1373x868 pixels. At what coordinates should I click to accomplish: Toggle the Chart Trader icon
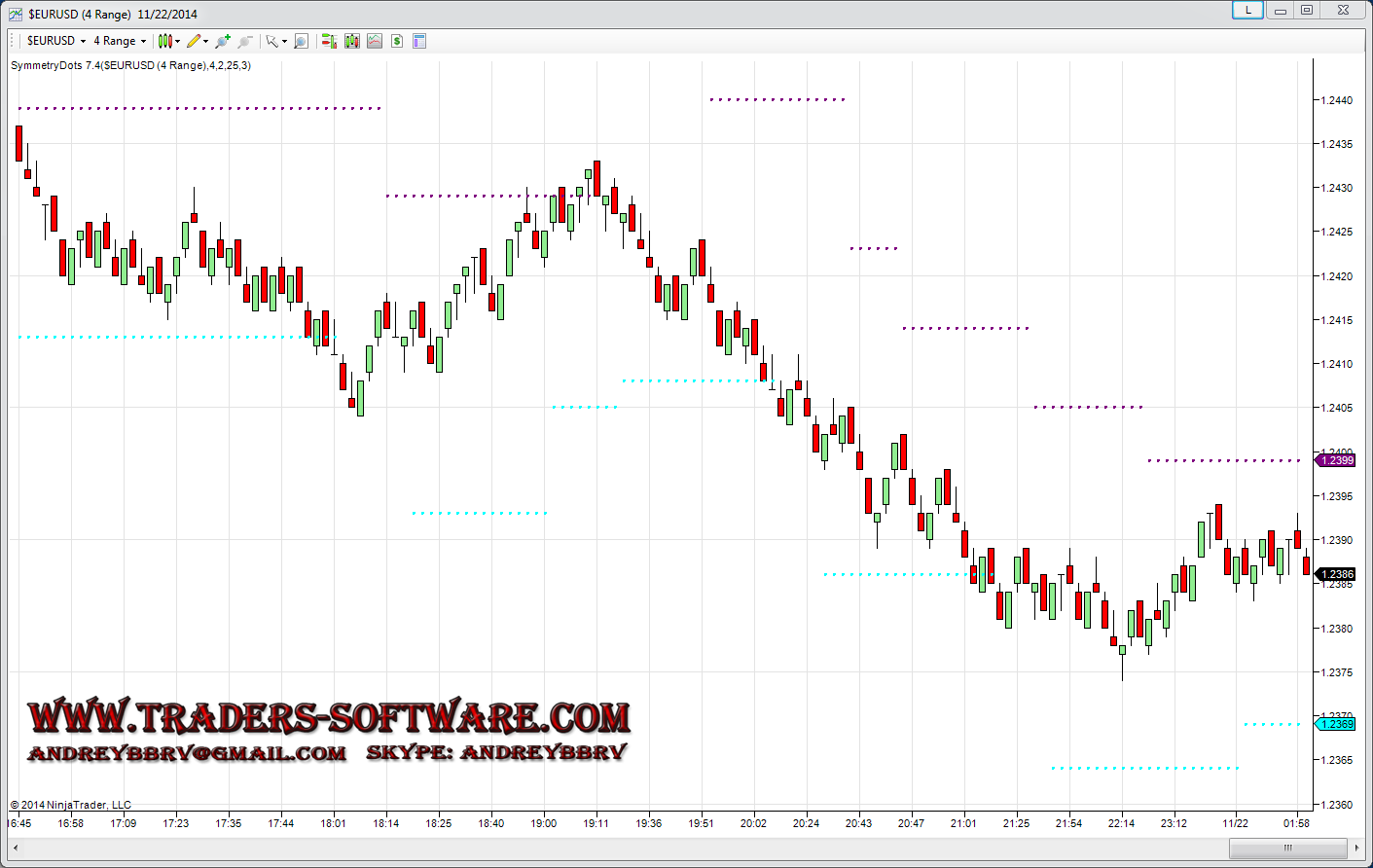[x=329, y=41]
